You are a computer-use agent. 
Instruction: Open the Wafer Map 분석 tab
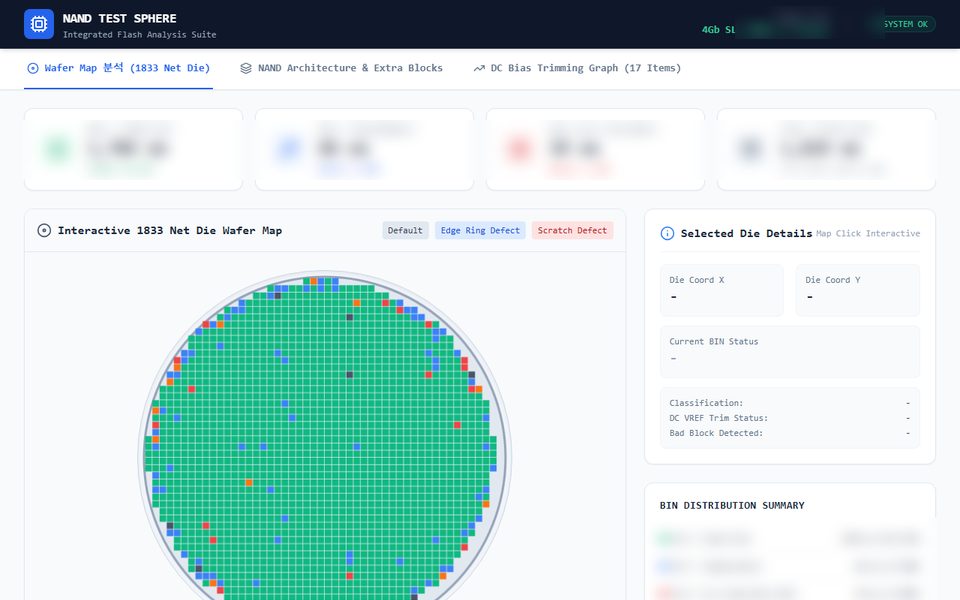[x=118, y=68]
